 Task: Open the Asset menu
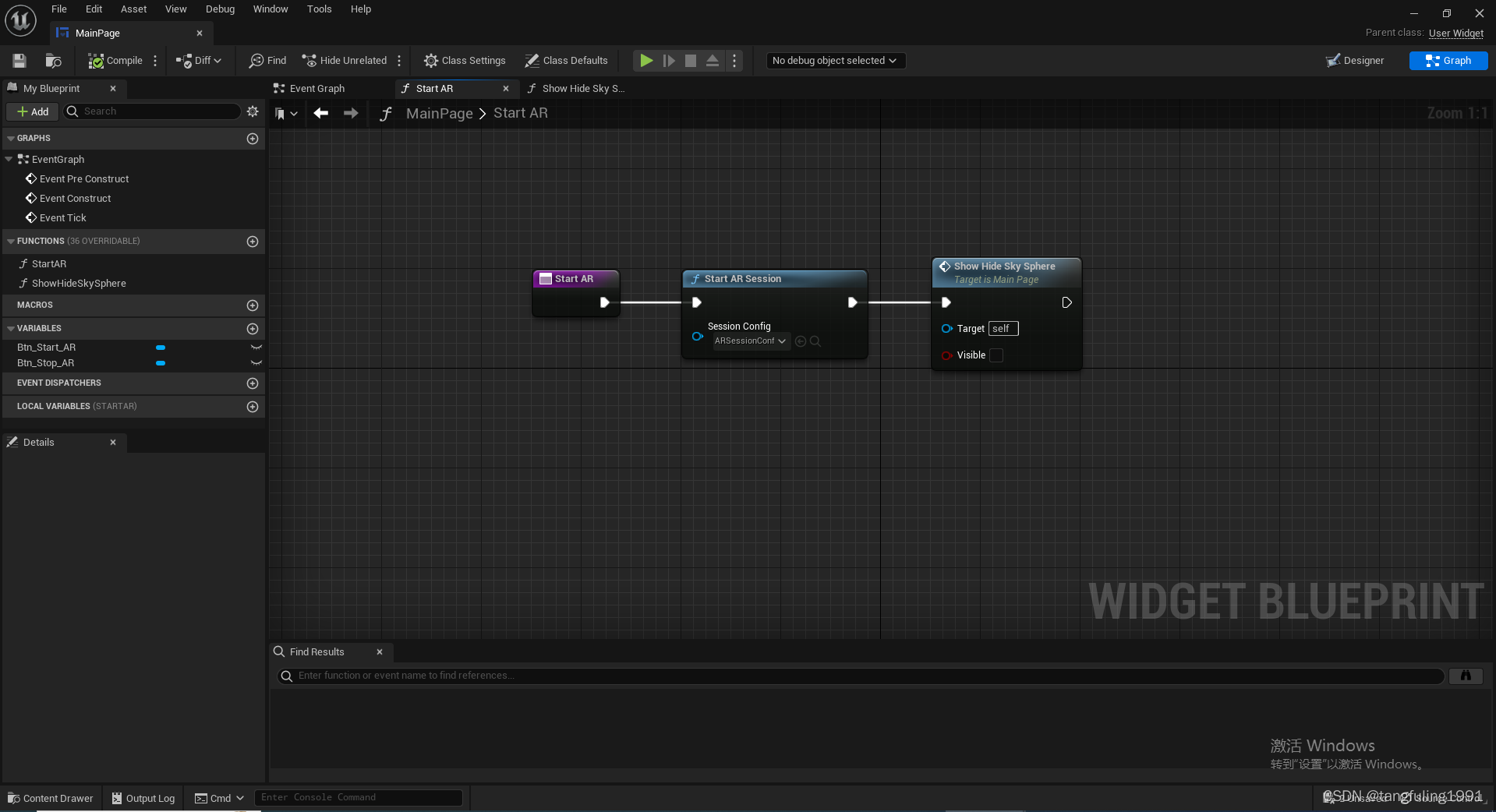133,9
